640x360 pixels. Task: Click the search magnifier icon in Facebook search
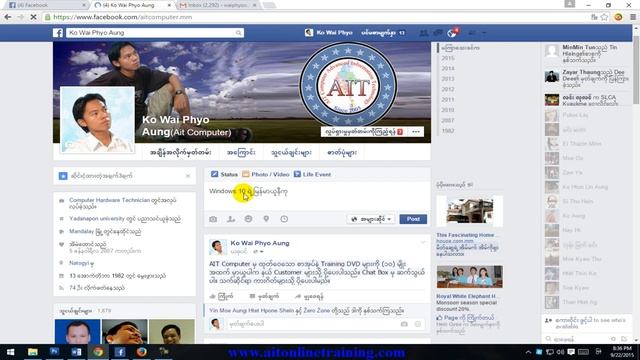pyautogui.click(x=238, y=33)
